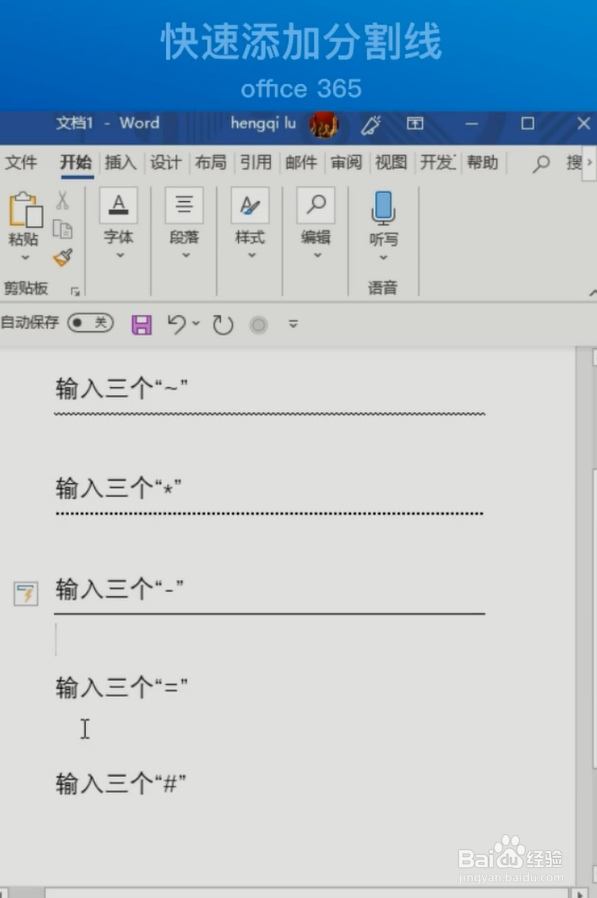The width and height of the screenshot is (597, 898).
Task: Click the Copy icon in clipboard group
Action: [62, 229]
